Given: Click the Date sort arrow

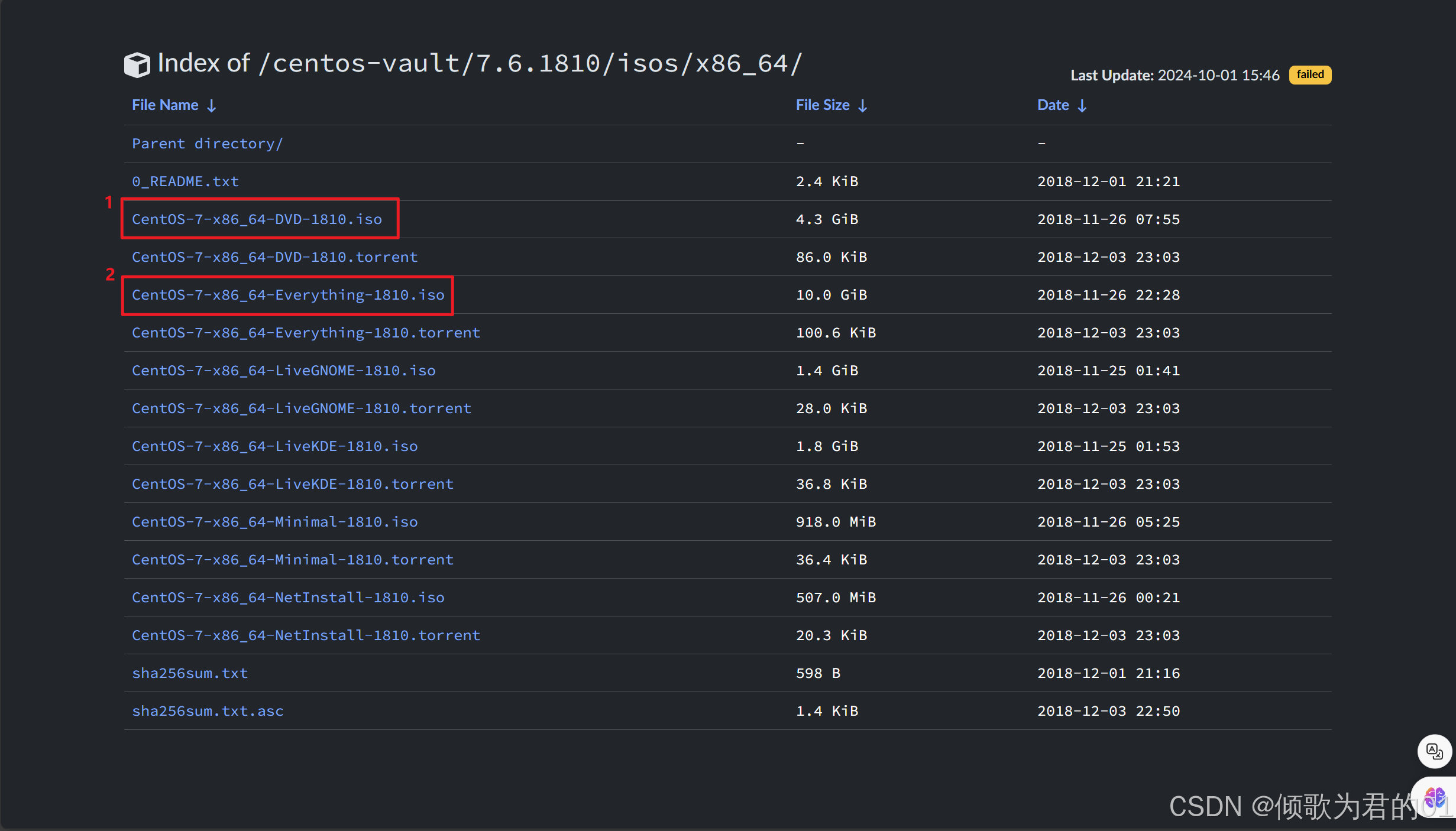Looking at the screenshot, I should (1082, 106).
